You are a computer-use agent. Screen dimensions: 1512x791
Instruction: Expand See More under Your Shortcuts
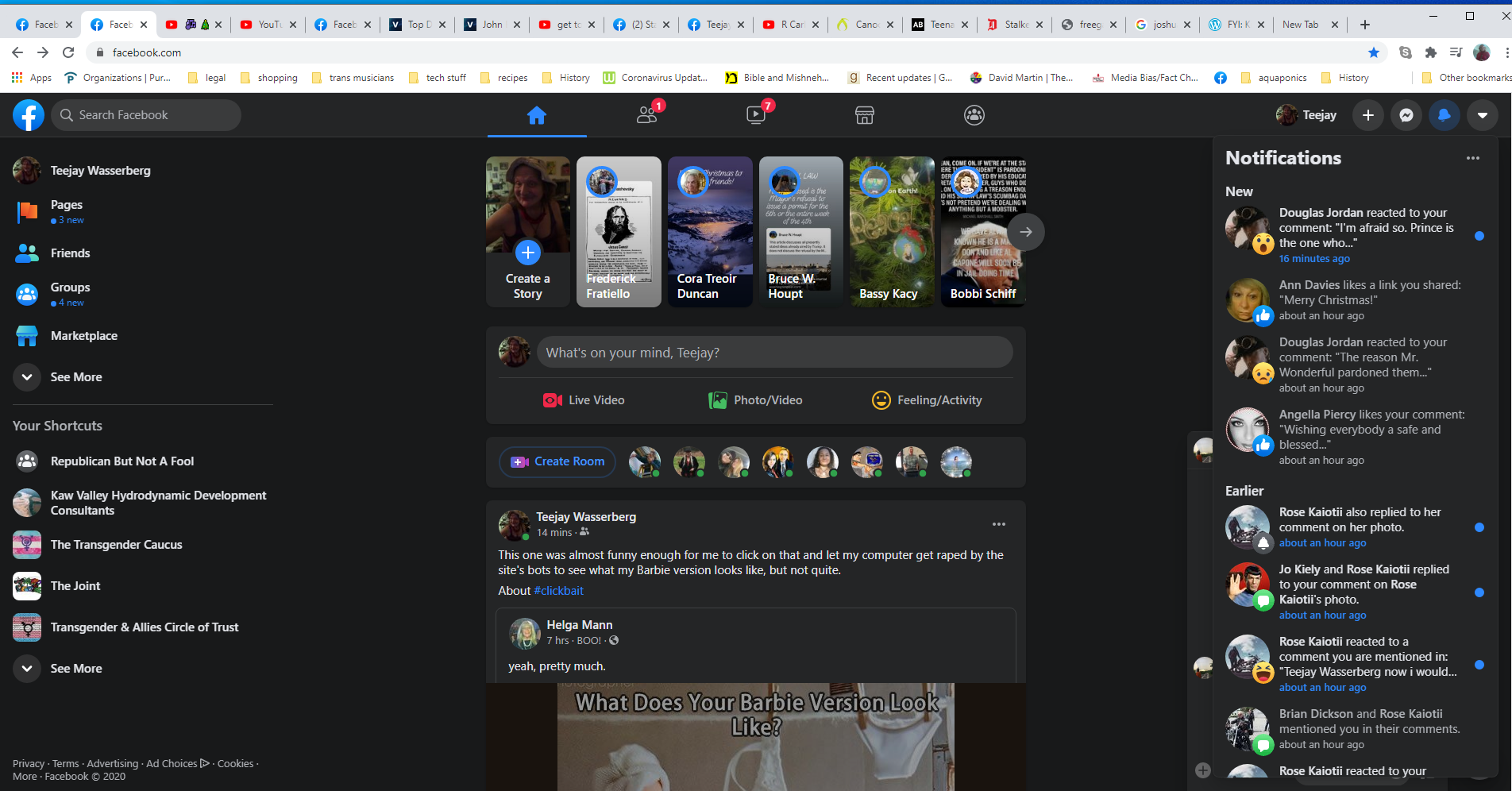point(143,669)
